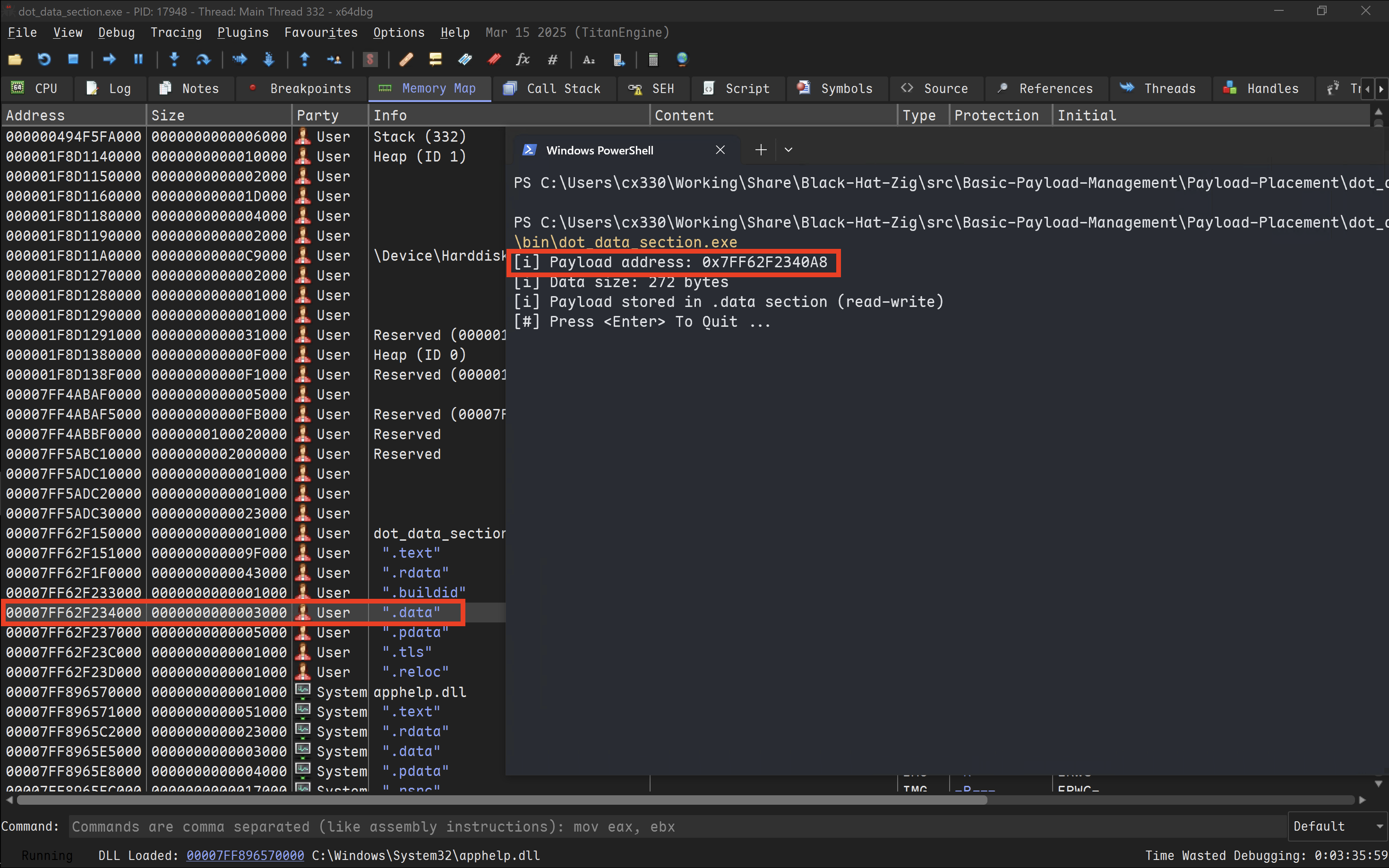
Task: Click the Info column header
Action: pyautogui.click(x=509, y=115)
